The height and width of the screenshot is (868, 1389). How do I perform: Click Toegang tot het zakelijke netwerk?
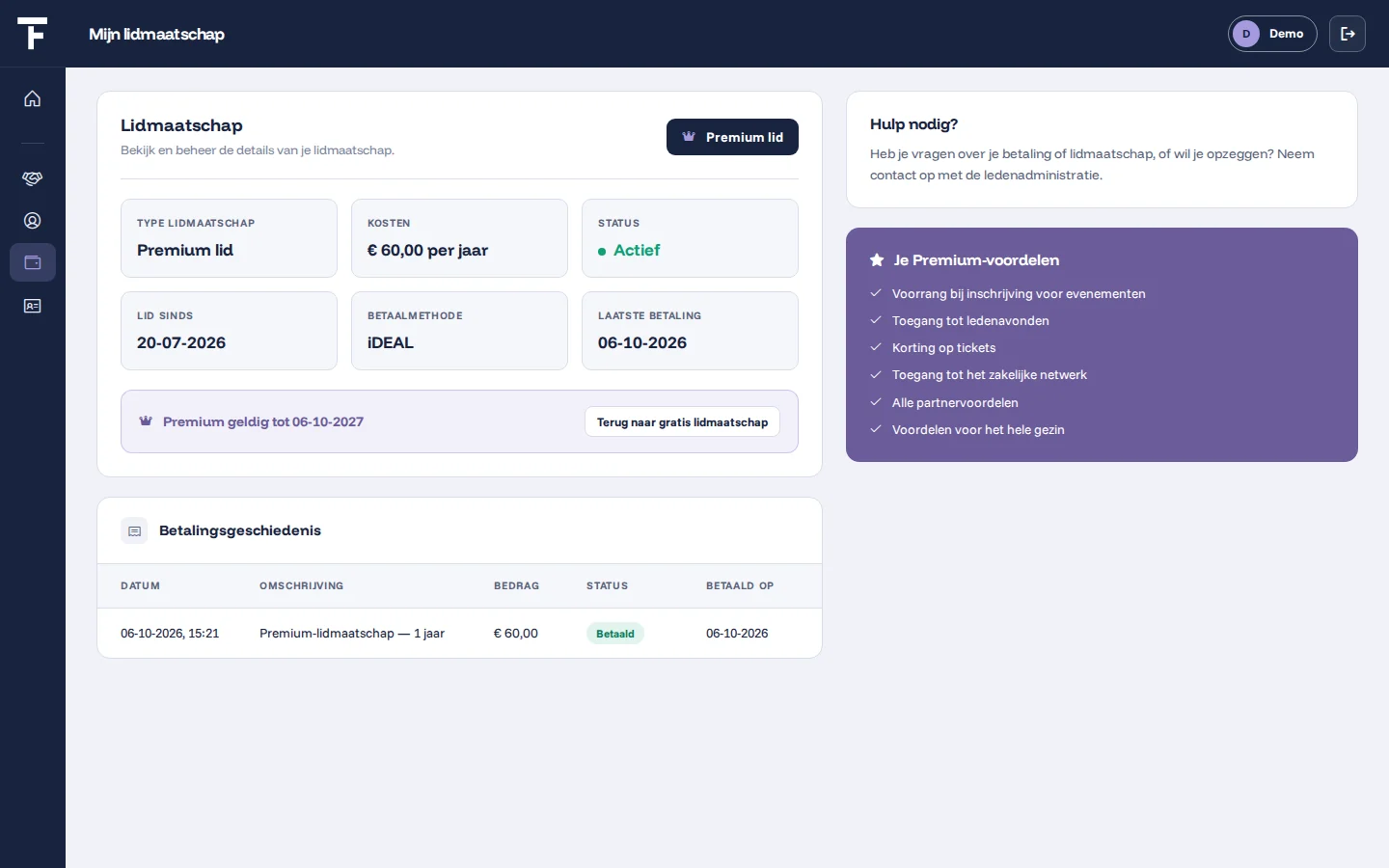[x=990, y=375]
